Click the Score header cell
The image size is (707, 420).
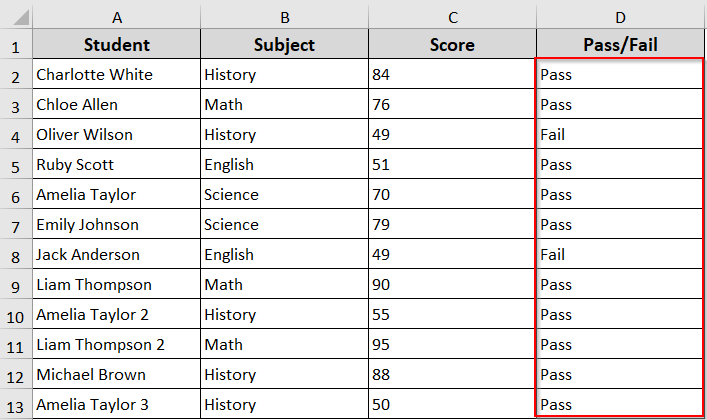(x=452, y=45)
